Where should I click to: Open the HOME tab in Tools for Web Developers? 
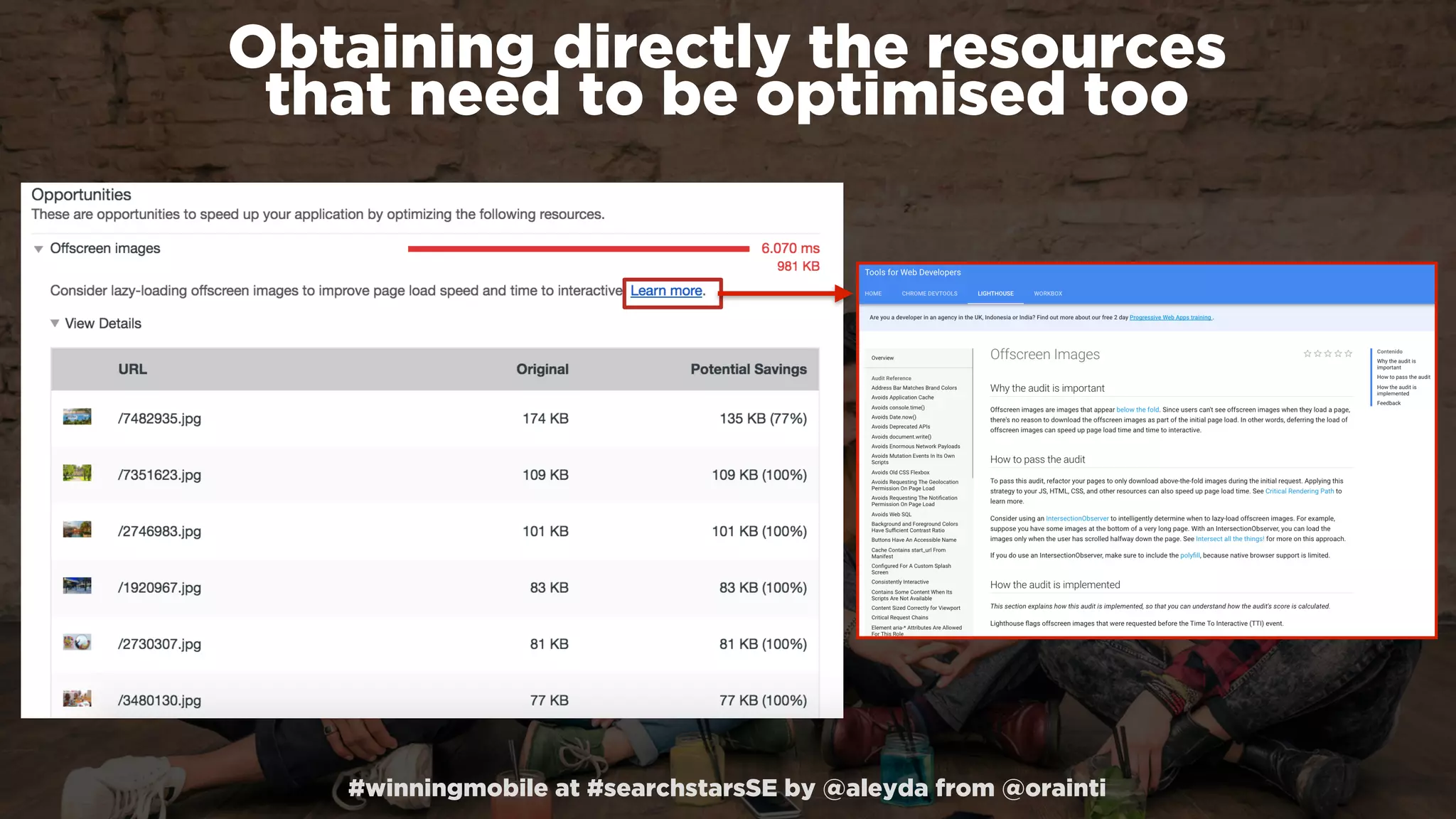point(873,294)
